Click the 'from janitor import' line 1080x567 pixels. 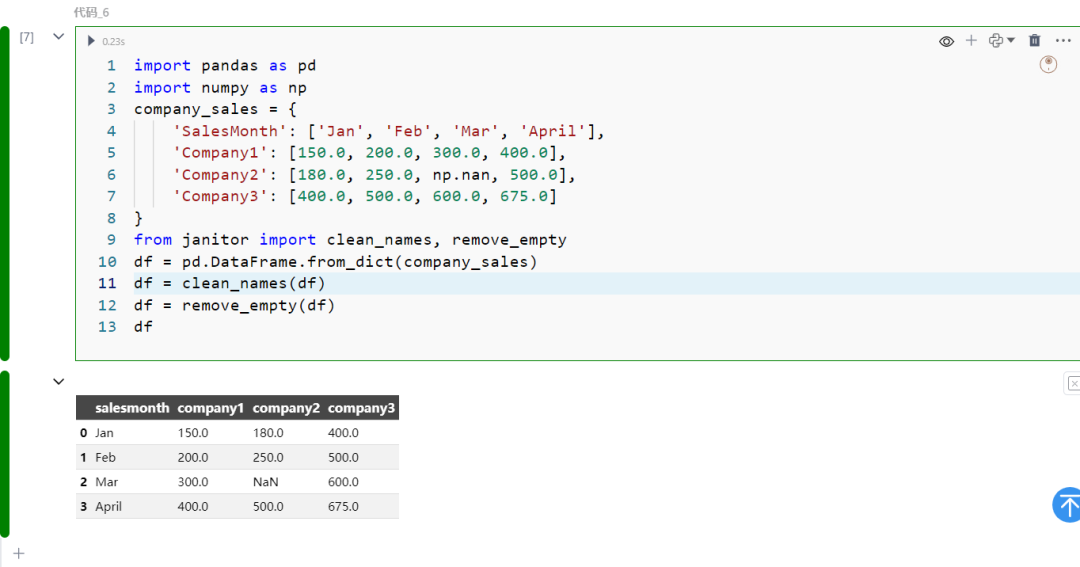click(351, 240)
